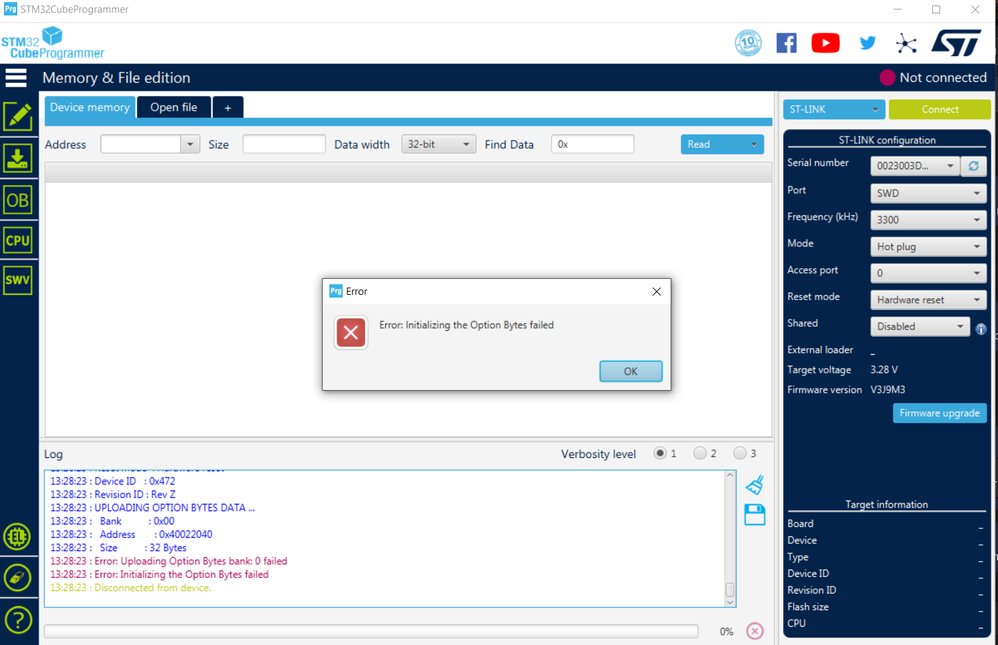This screenshot has width=998, height=645.
Task: Click the 10 years anniversary badge
Action: tap(748, 43)
